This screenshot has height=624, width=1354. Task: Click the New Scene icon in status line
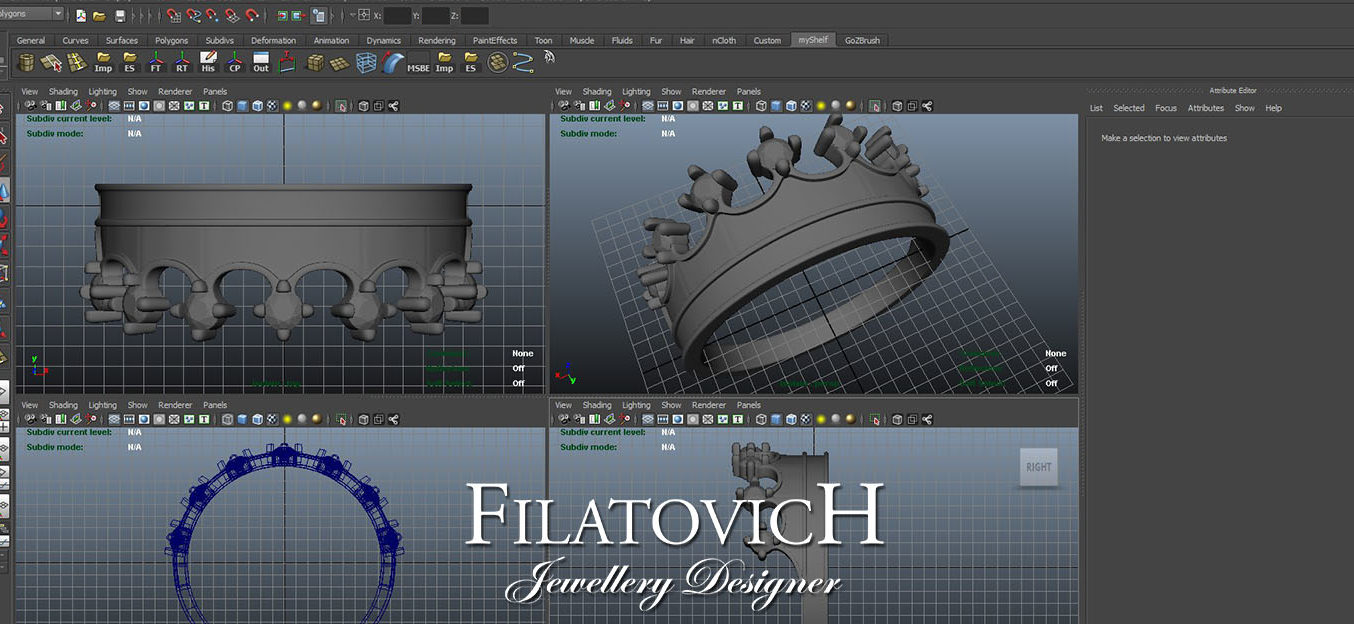[81, 16]
